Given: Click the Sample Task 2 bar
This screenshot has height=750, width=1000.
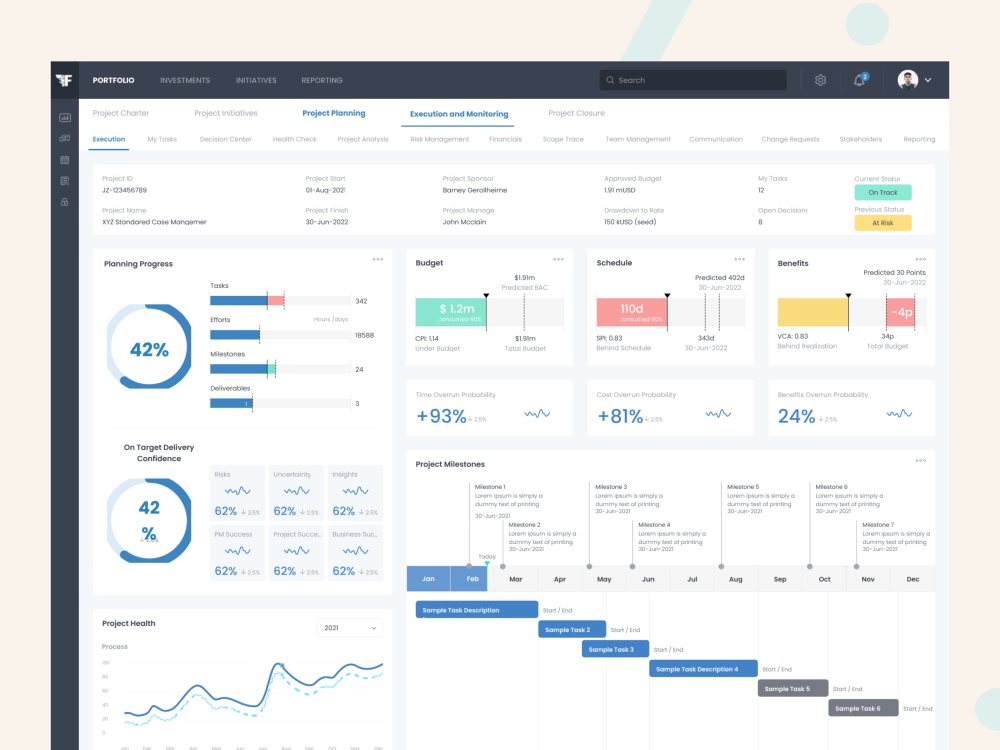Looking at the screenshot, I should [571, 629].
